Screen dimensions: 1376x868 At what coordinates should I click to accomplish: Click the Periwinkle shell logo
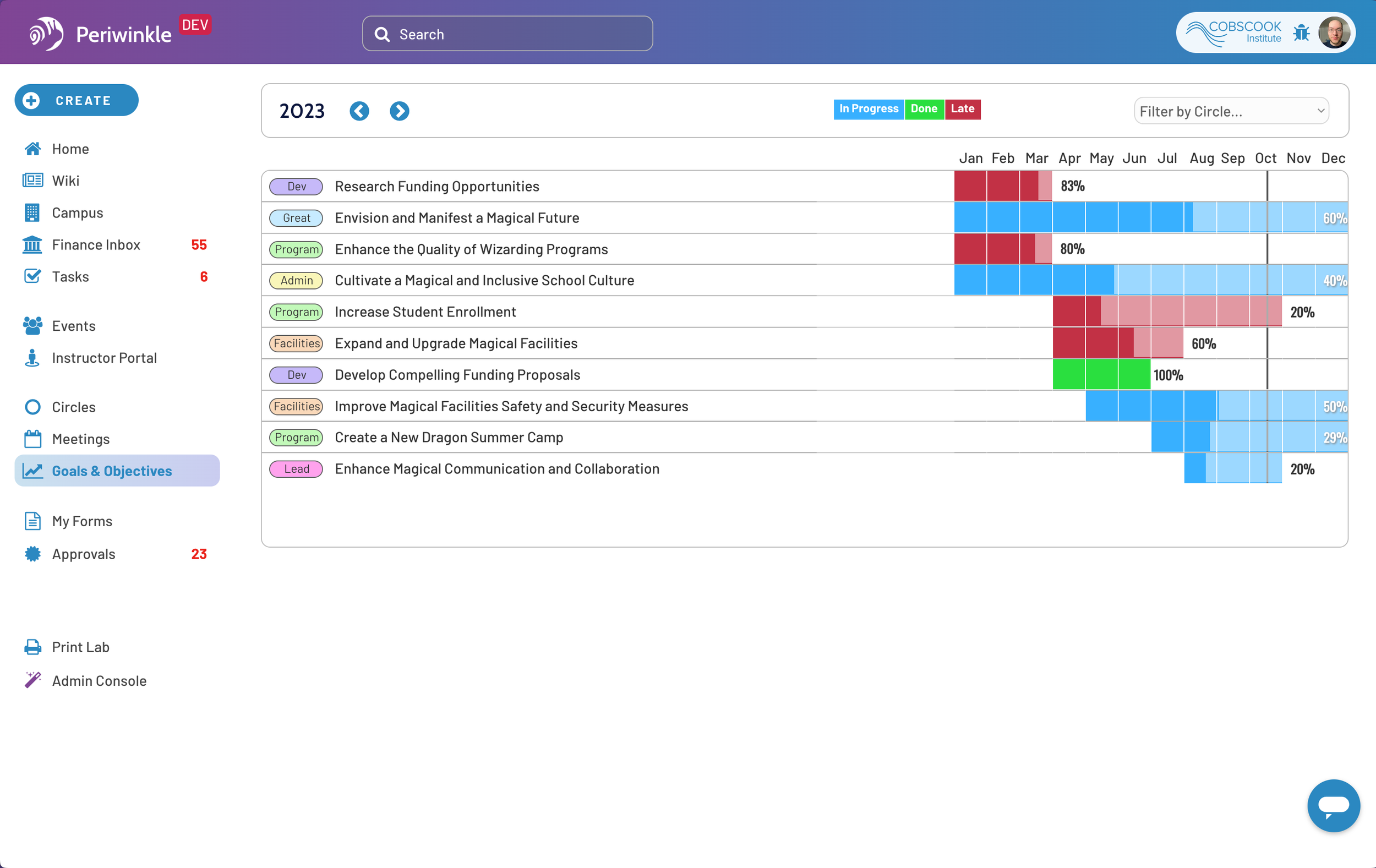click(46, 34)
